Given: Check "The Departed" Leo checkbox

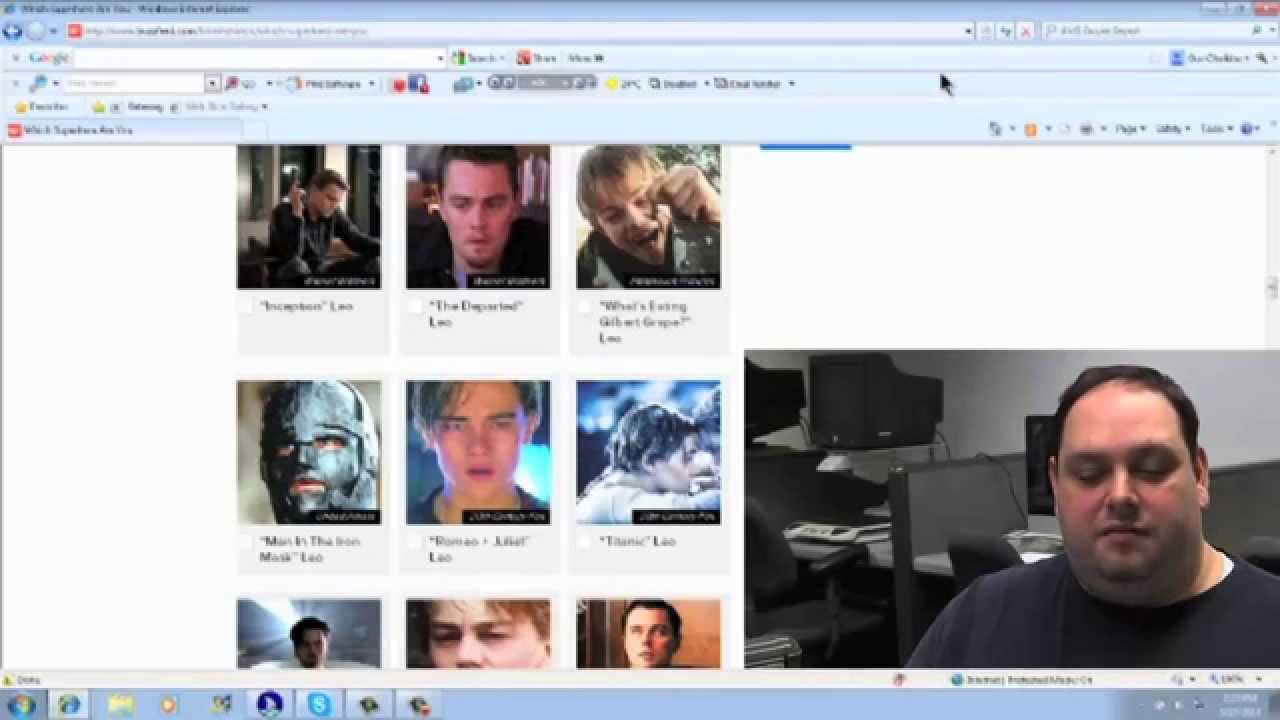Looking at the screenshot, I should coord(415,307).
